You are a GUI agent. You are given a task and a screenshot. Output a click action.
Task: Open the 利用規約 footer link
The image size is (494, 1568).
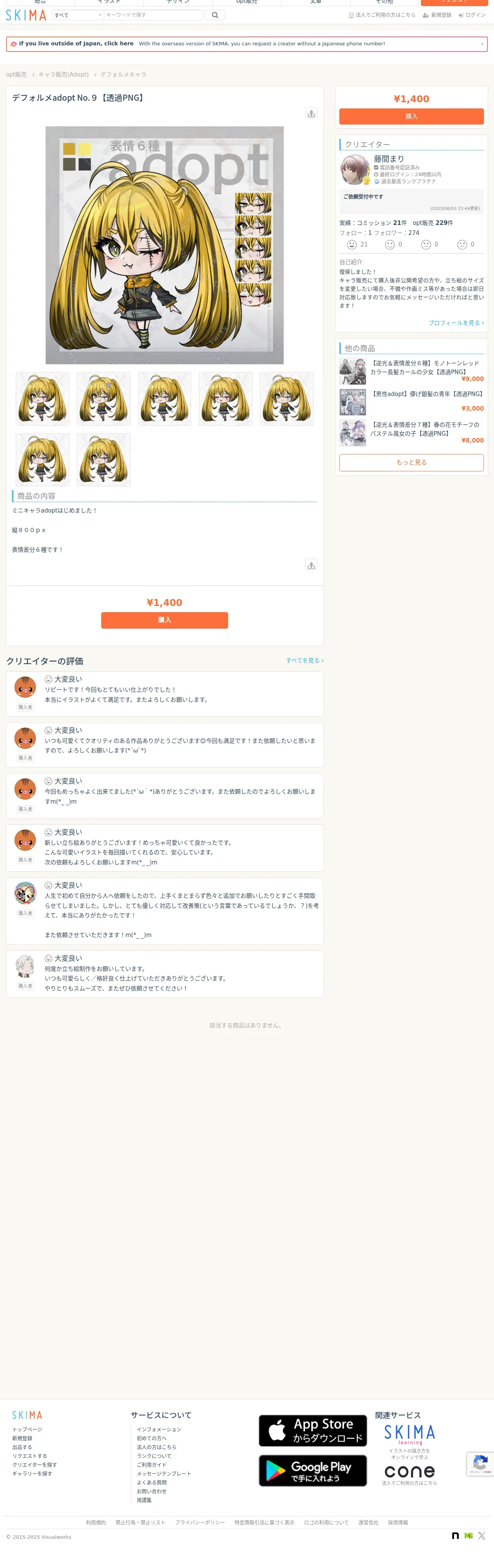96,1522
